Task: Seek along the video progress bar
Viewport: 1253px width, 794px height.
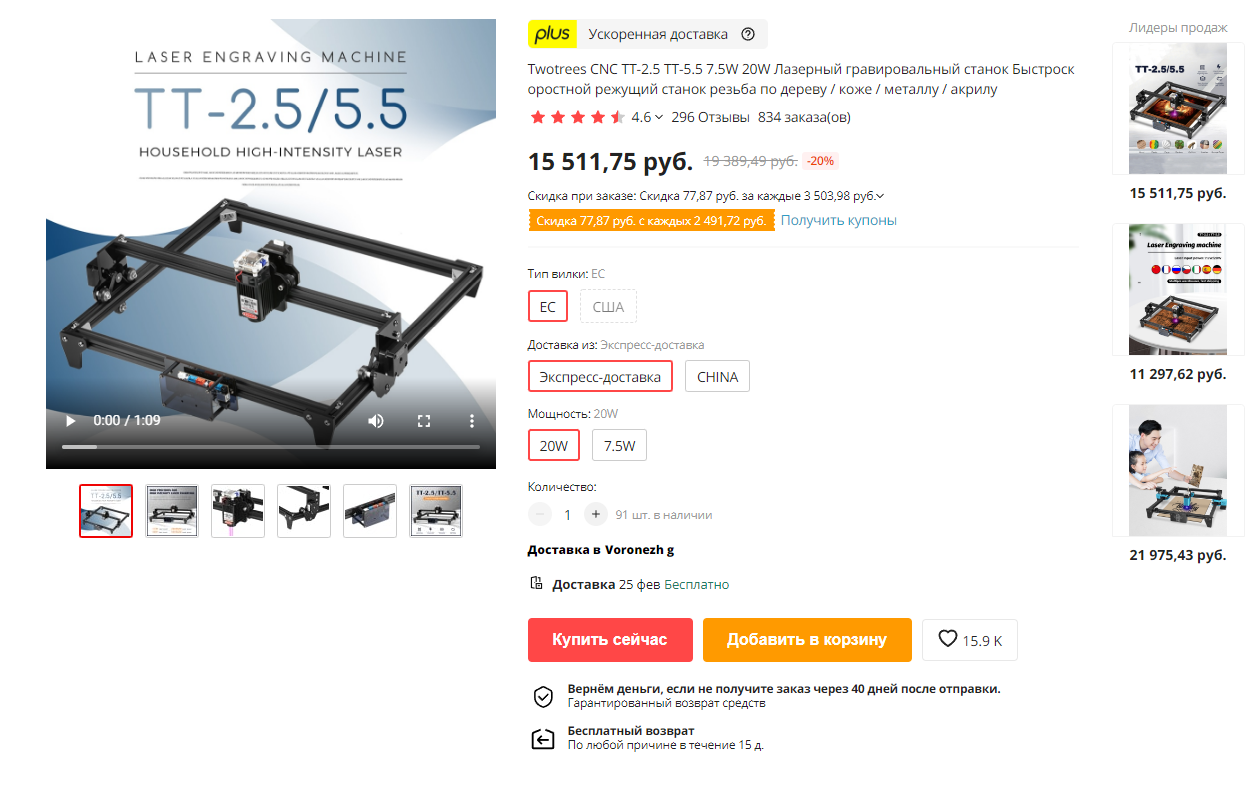Action: pos(271,447)
